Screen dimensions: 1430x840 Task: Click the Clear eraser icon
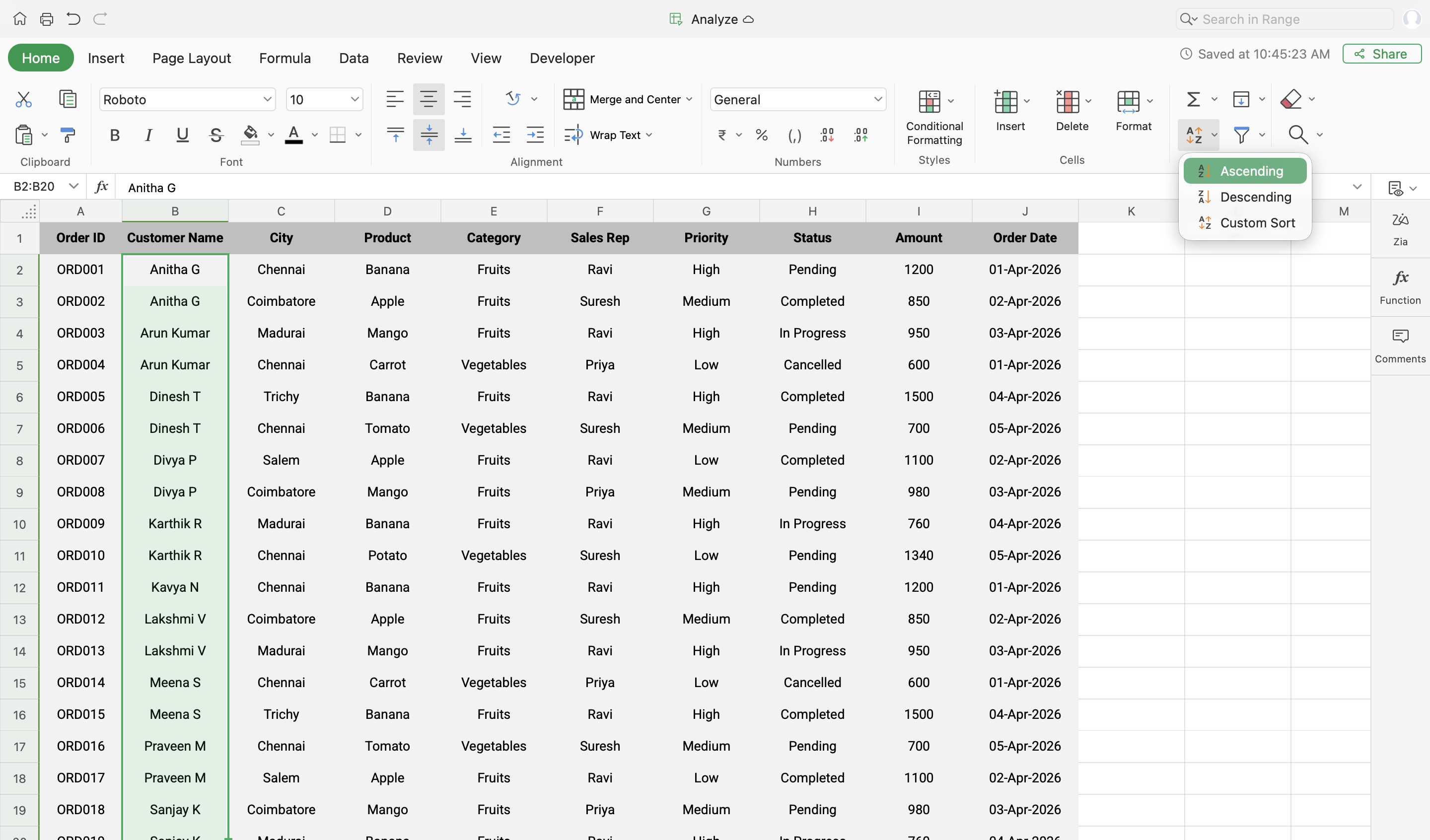[1291, 99]
